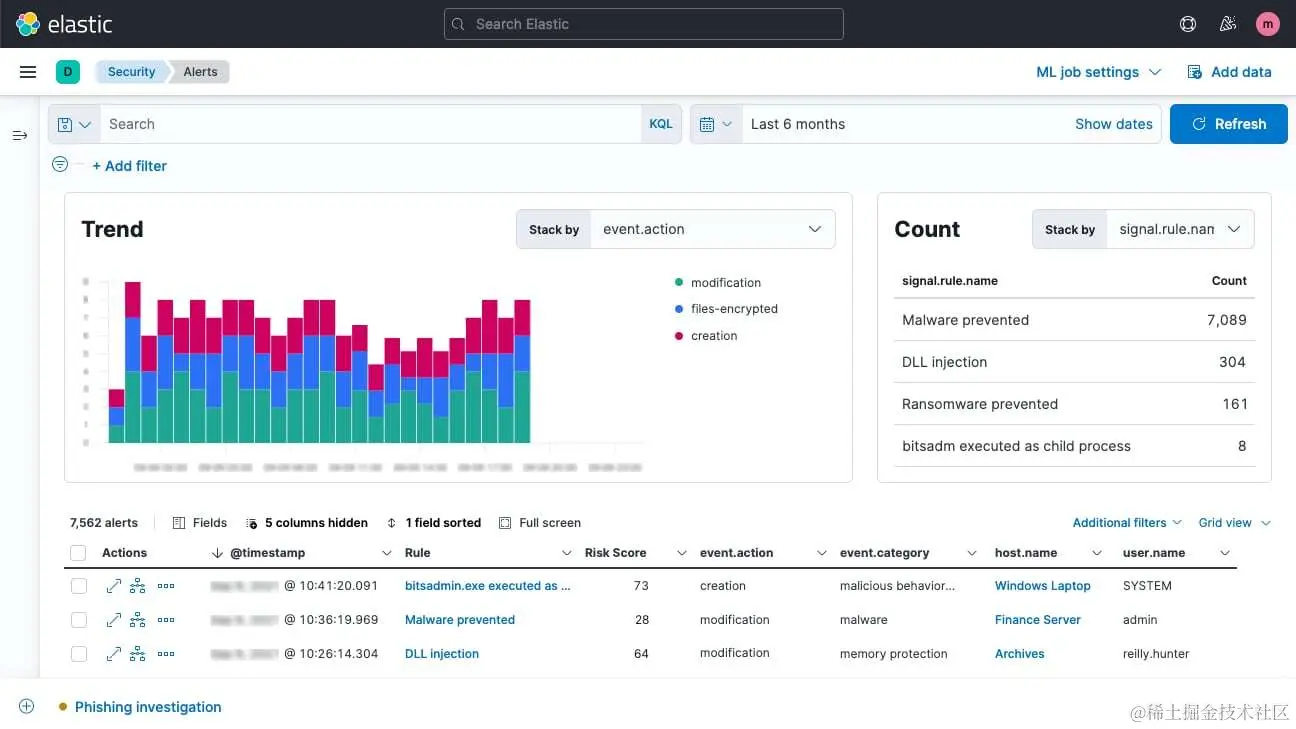Open the Finance Server host link
The image size is (1296, 729).
[1038, 620]
